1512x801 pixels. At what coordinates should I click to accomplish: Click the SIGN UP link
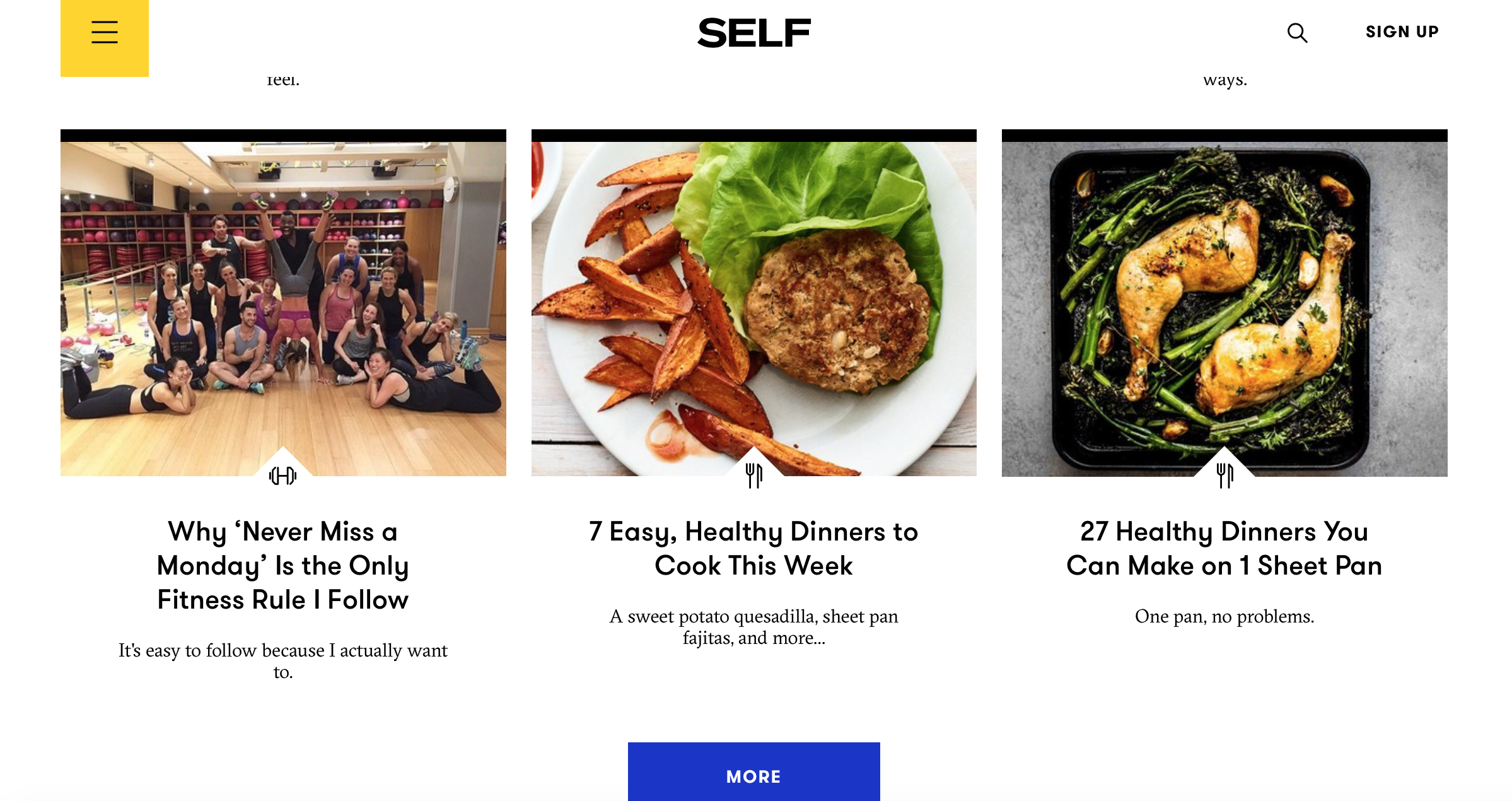tap(1402, 32)
